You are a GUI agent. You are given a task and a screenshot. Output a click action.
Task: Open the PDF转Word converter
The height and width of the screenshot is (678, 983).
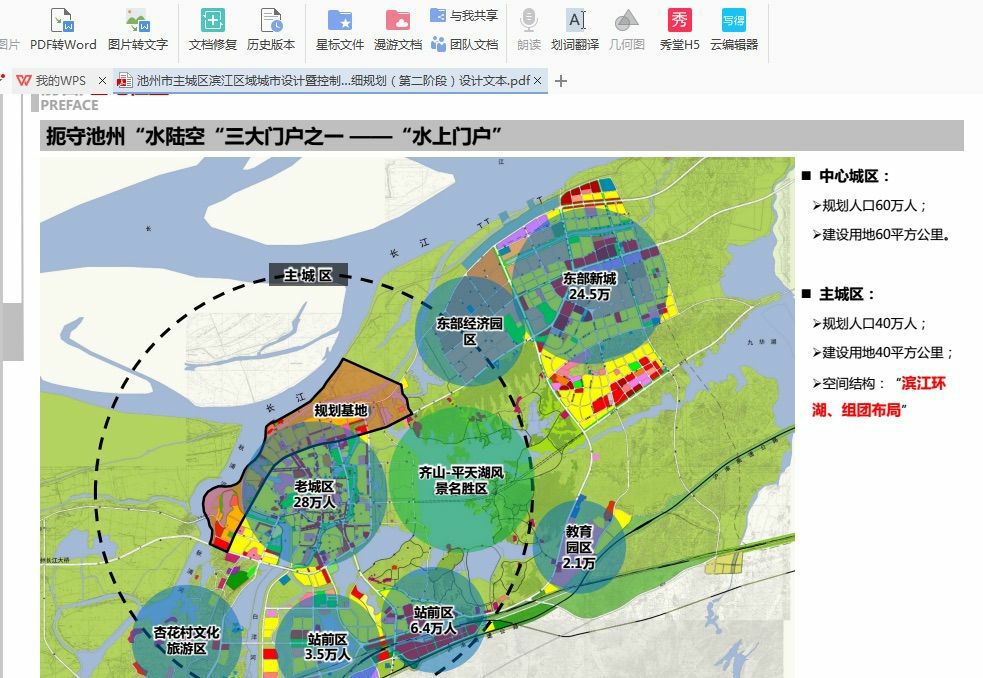click(63, 29)
